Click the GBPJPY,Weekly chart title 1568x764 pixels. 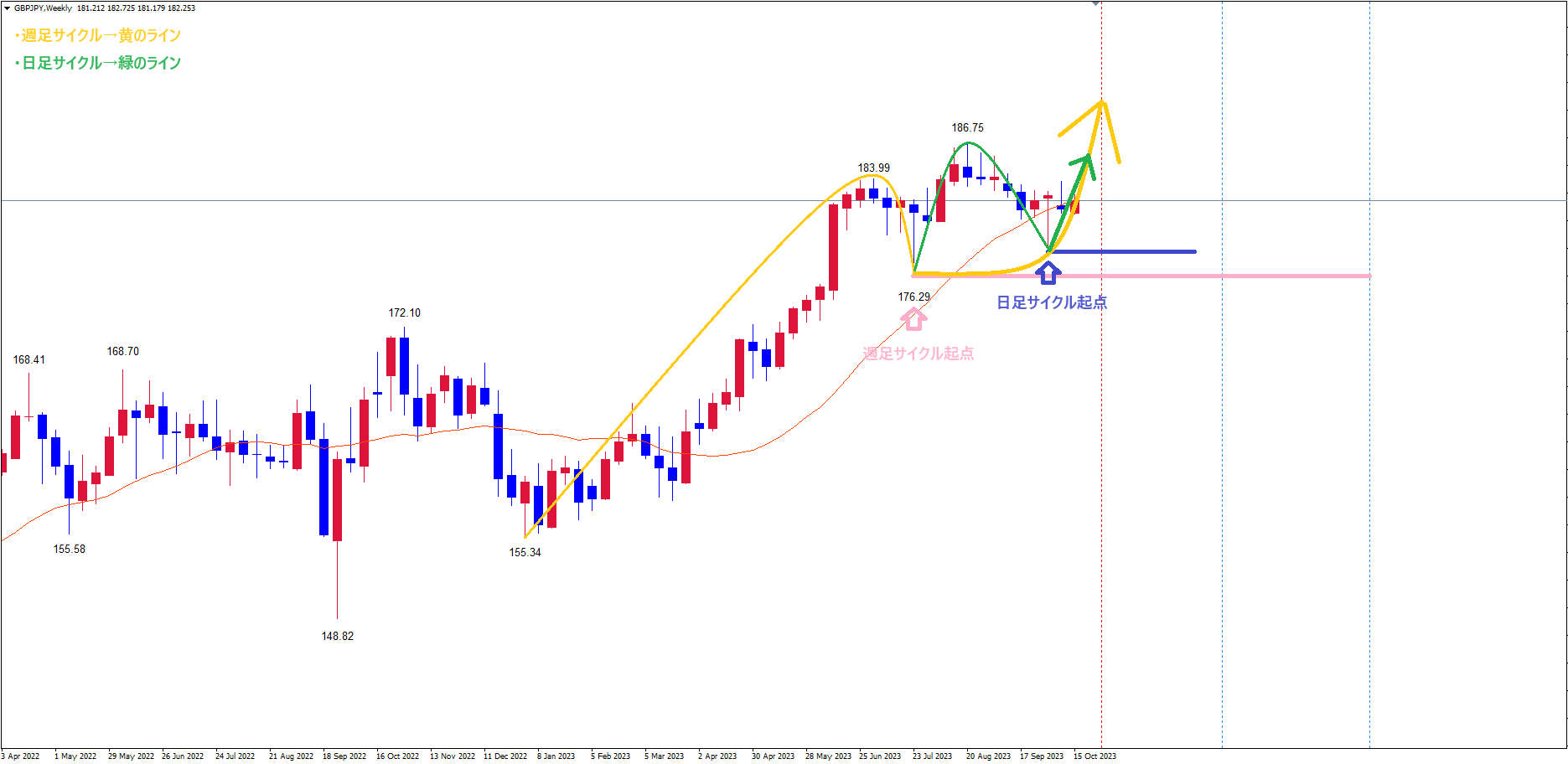coord(43,8)
